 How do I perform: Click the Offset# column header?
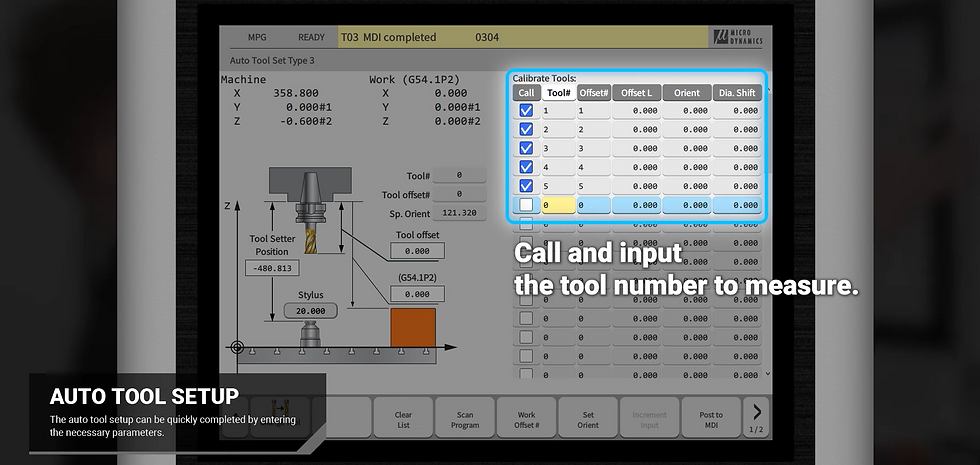[x=594, y=92]
